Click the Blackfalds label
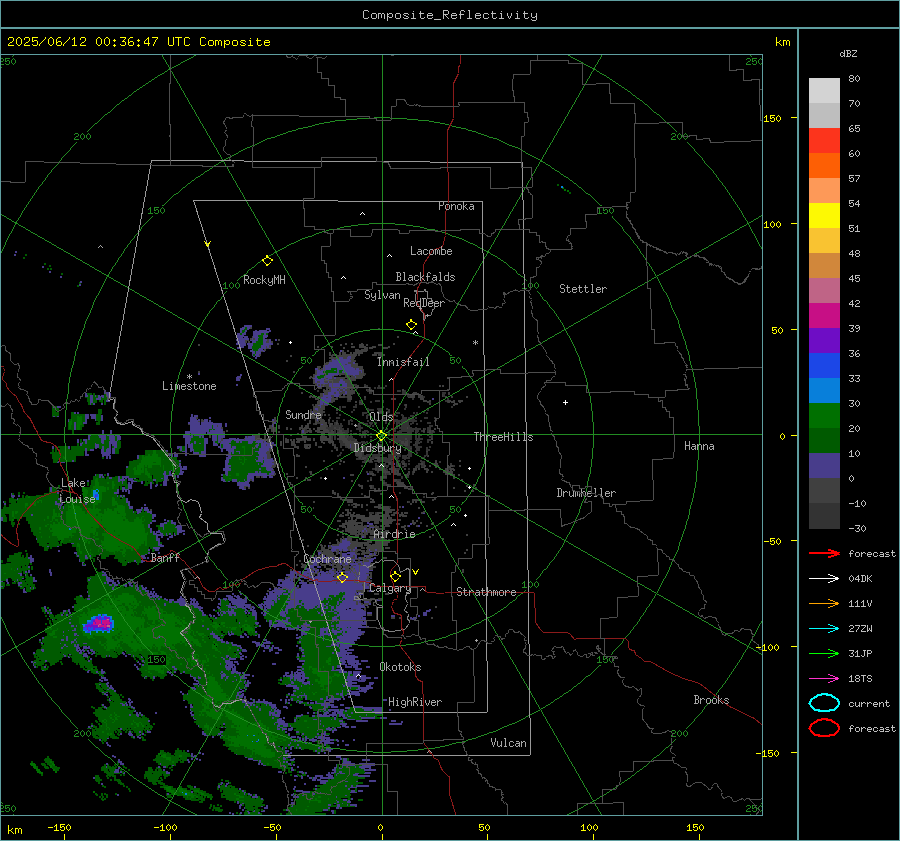The image size is (900, 841). 425,277
